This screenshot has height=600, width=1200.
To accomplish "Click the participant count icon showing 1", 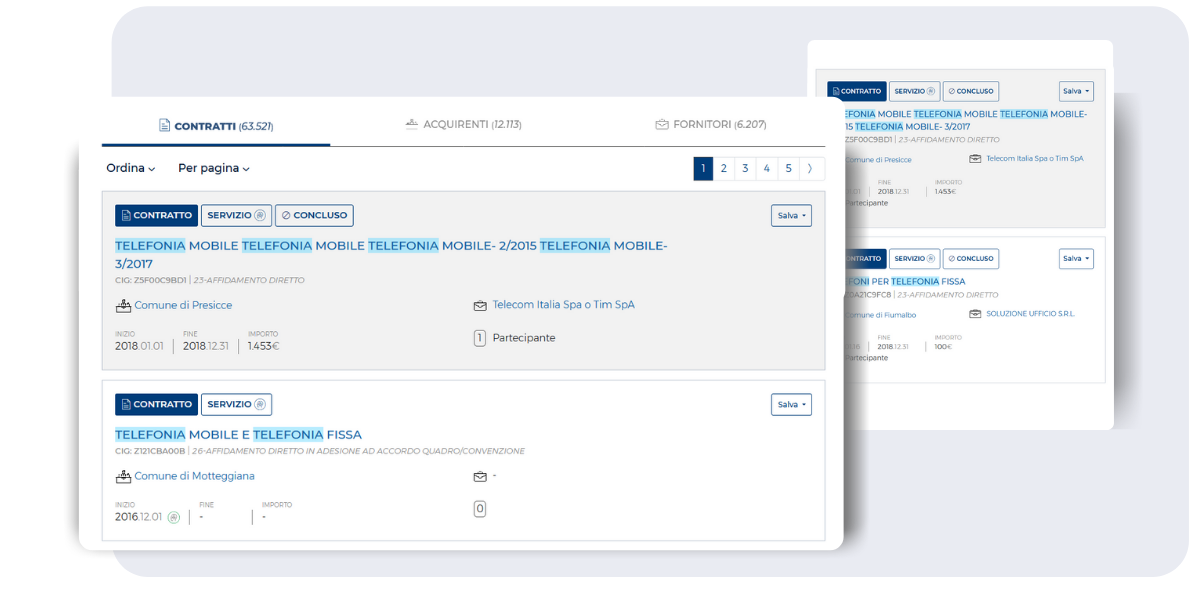I will click(480, 338).
